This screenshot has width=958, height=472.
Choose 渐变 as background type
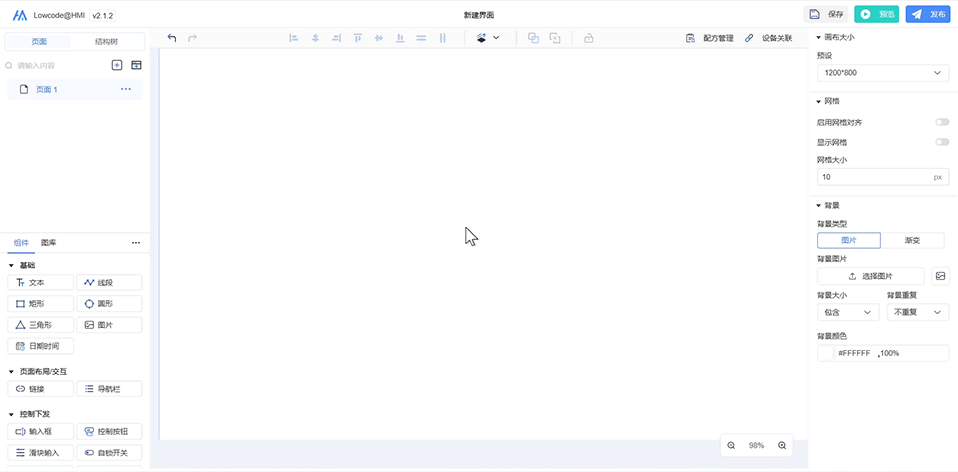[912, 241]
